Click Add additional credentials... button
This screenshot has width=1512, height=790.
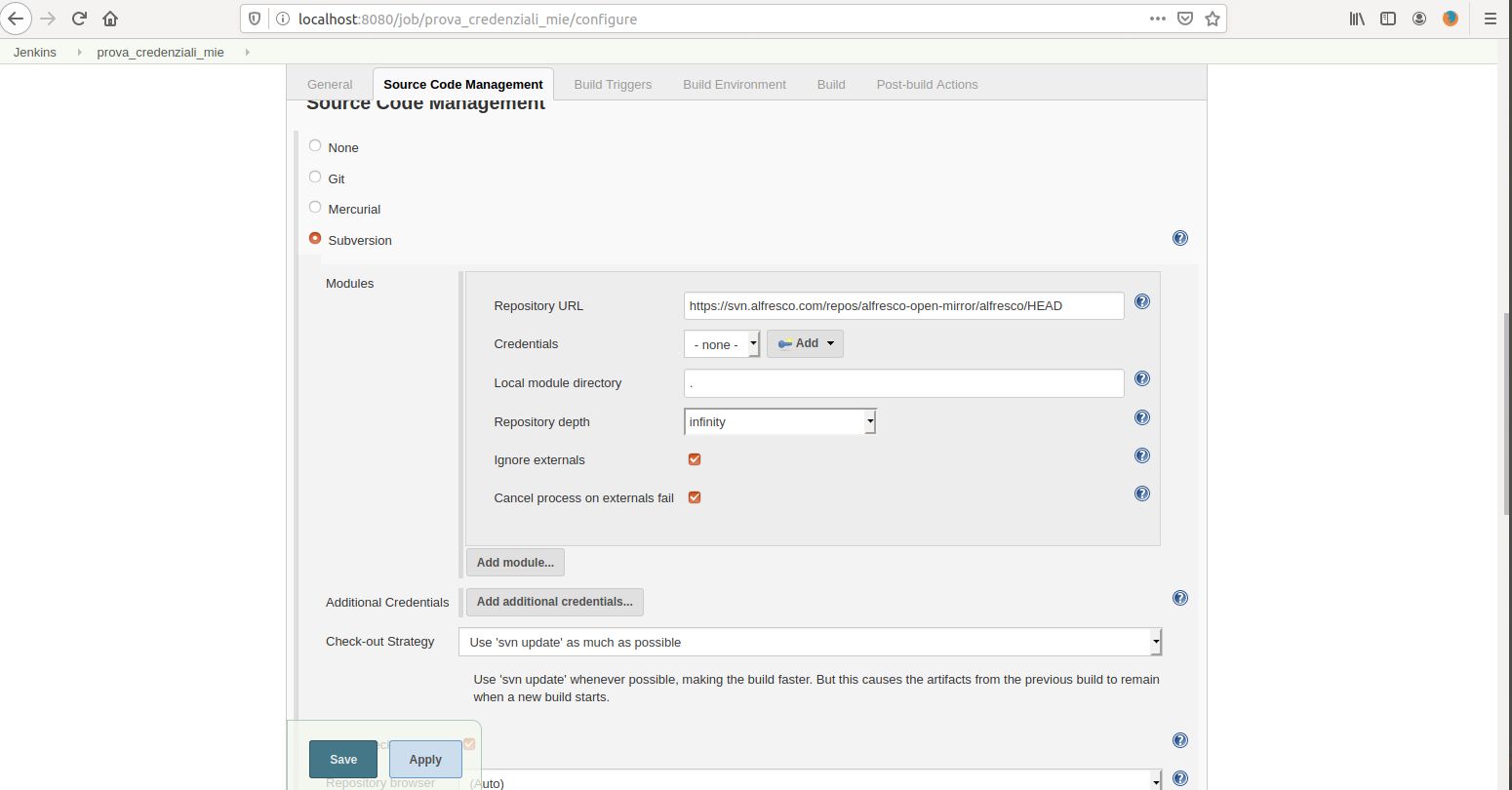click(x=554, y=602)
